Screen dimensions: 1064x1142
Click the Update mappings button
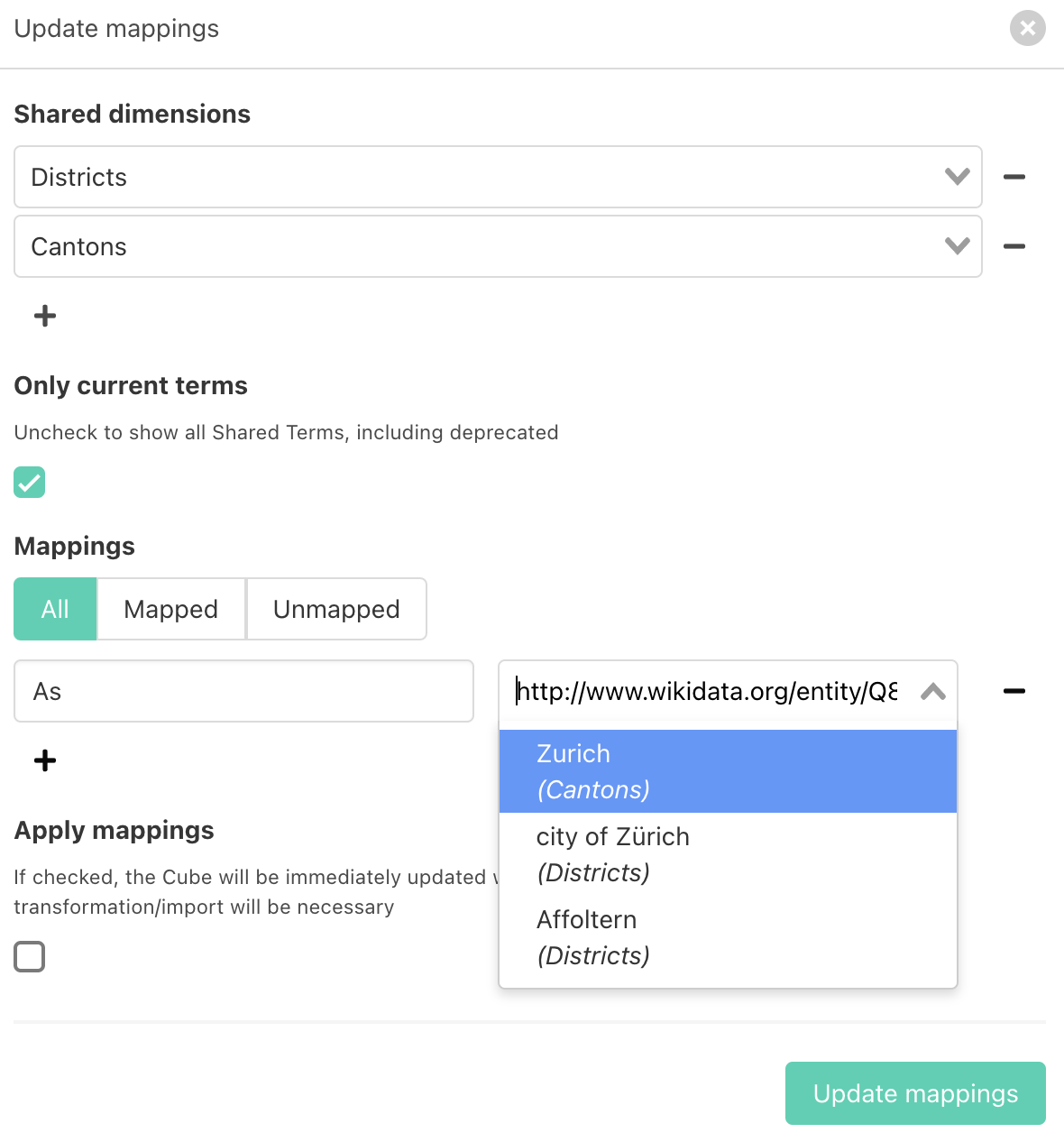(915, 1093)
